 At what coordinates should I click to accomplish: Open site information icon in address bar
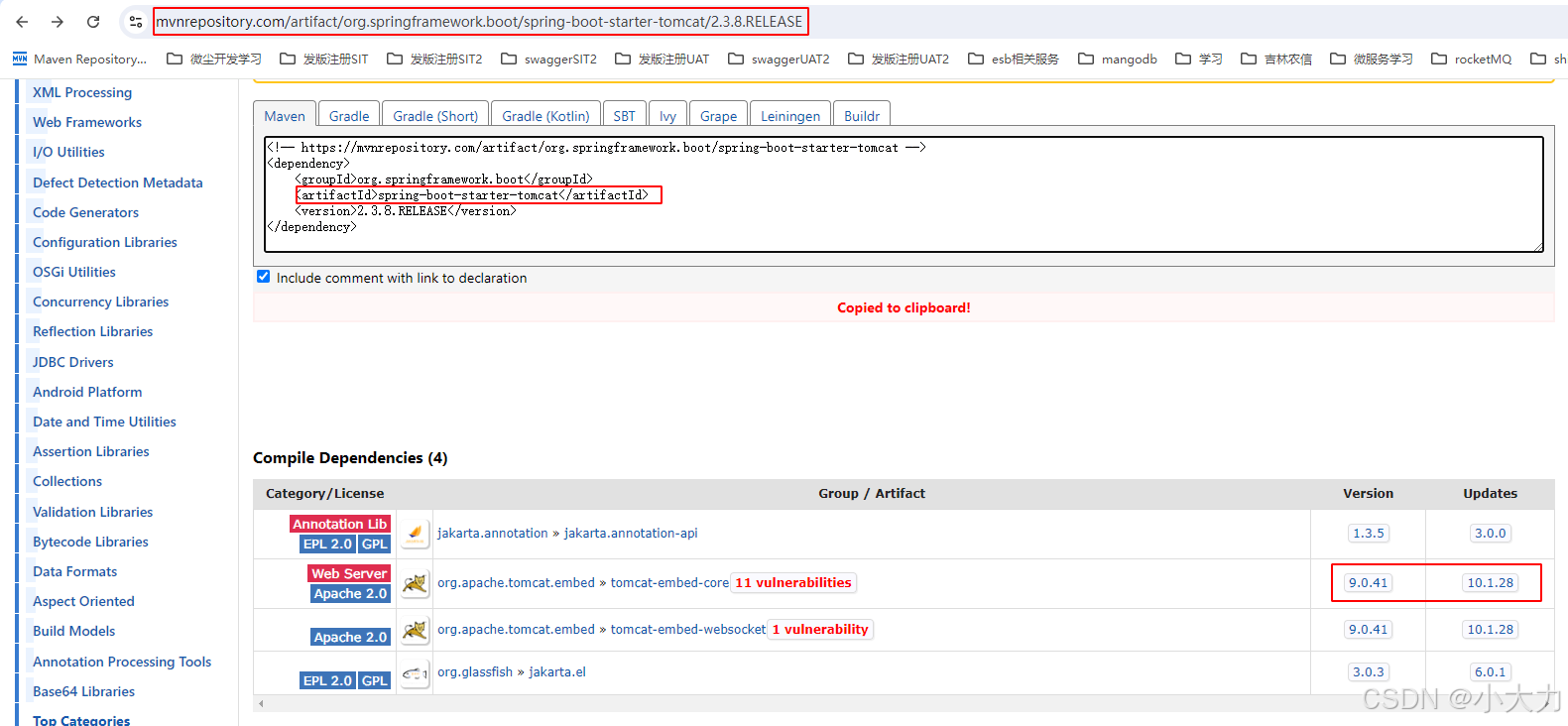pos(136,21)
